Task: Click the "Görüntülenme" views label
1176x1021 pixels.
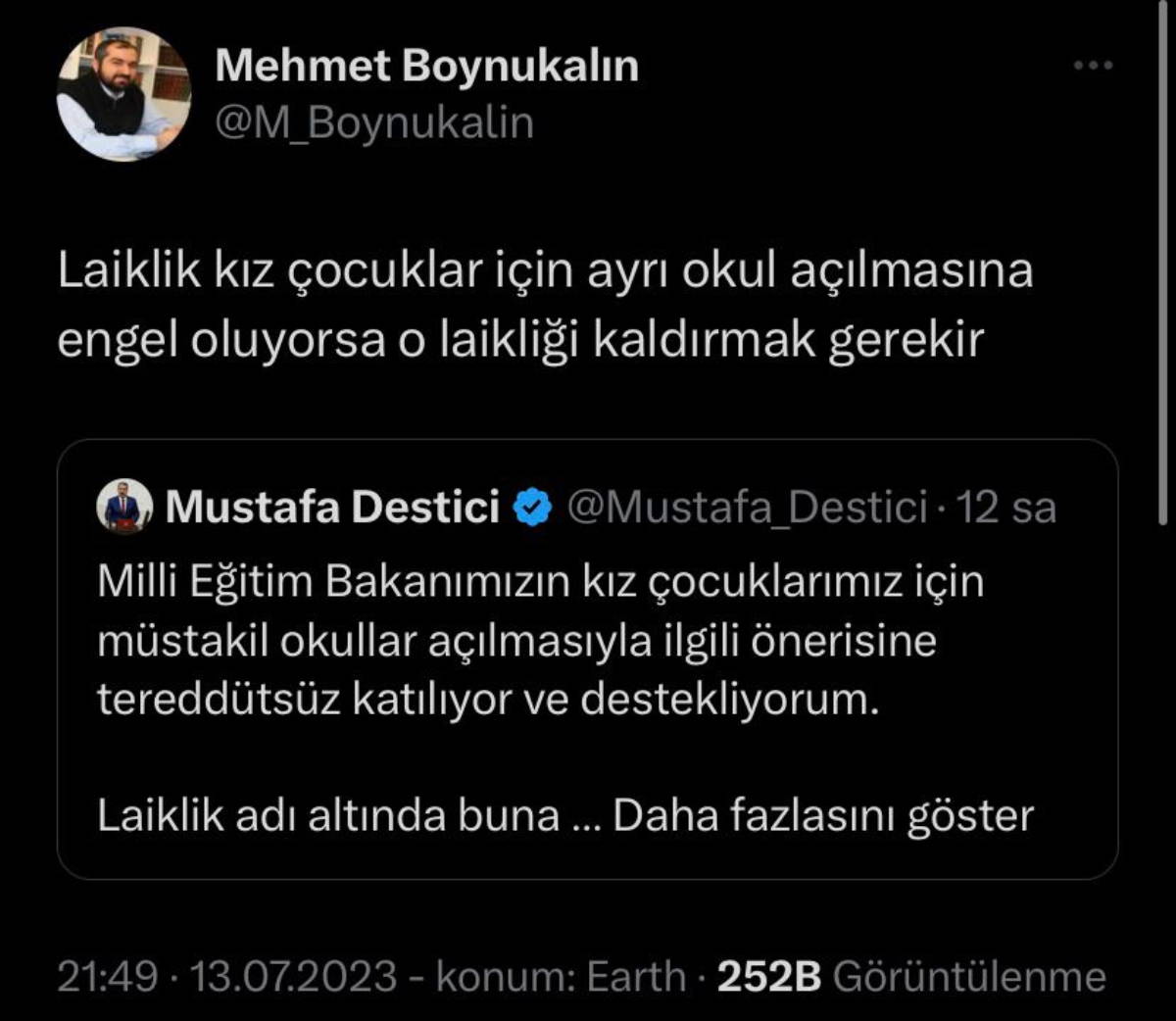Action: click(968, 976)
